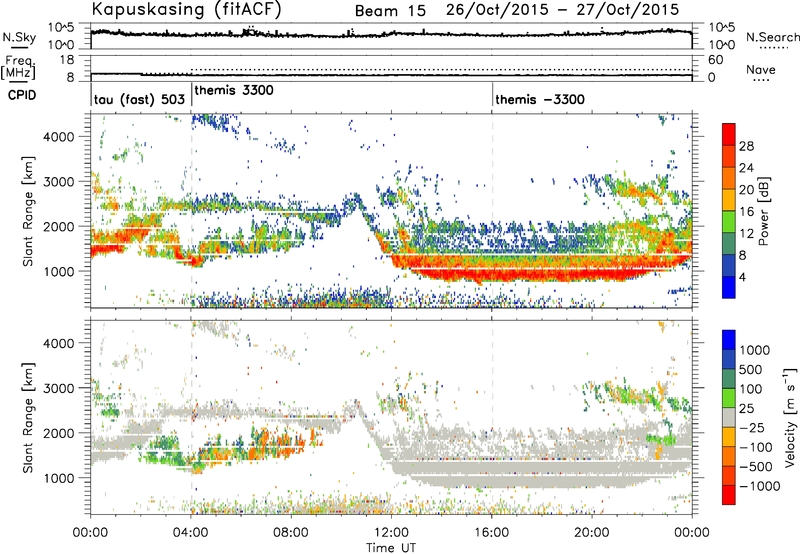Click the 'Freq. [MHz]' axis label
800x554 pixels.
(x=18, y=68)
